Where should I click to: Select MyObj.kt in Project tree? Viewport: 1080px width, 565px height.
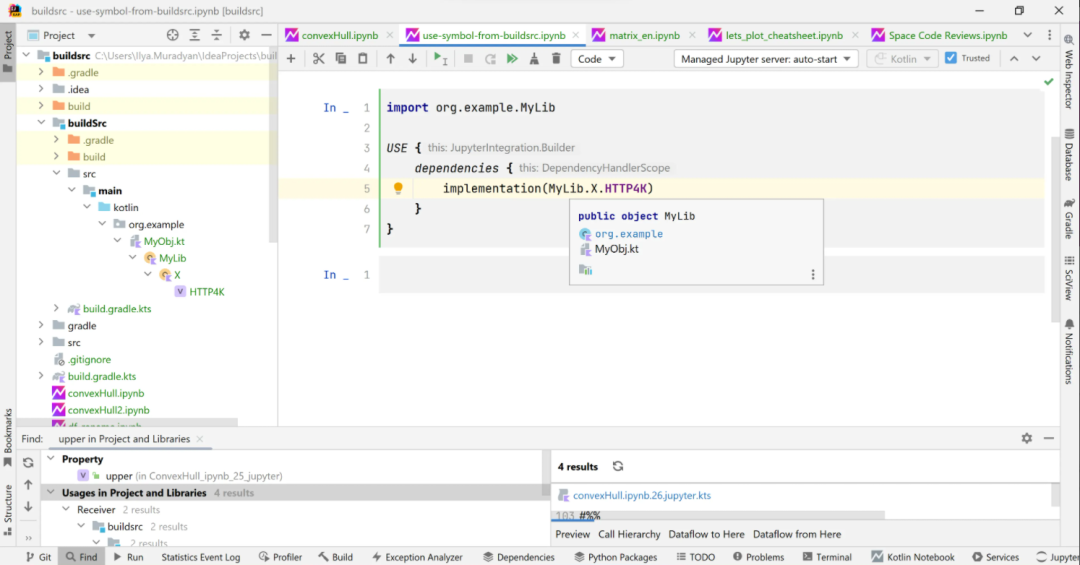[x=164, y=241]
